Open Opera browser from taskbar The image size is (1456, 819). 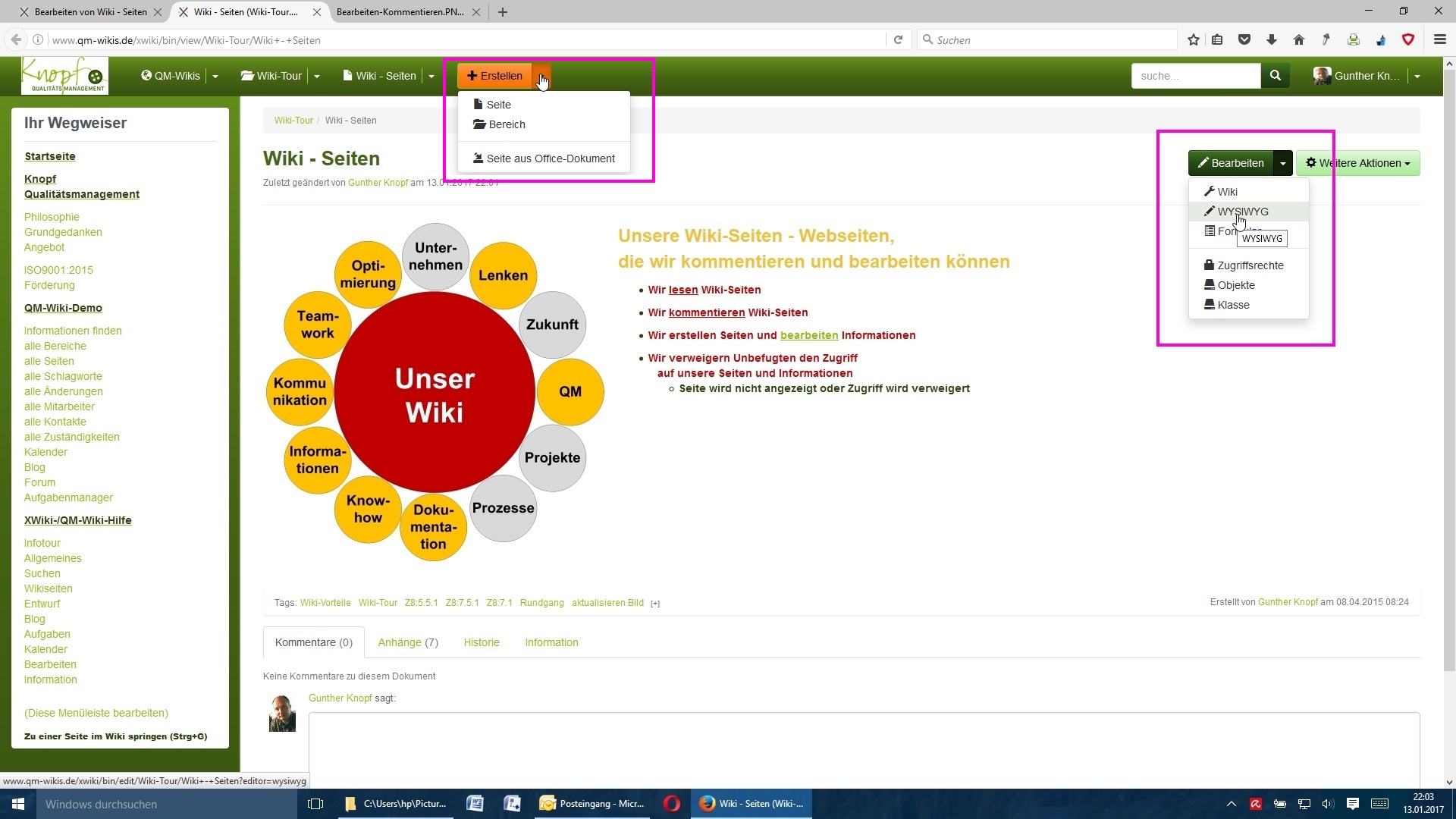(x=671, y=804)
